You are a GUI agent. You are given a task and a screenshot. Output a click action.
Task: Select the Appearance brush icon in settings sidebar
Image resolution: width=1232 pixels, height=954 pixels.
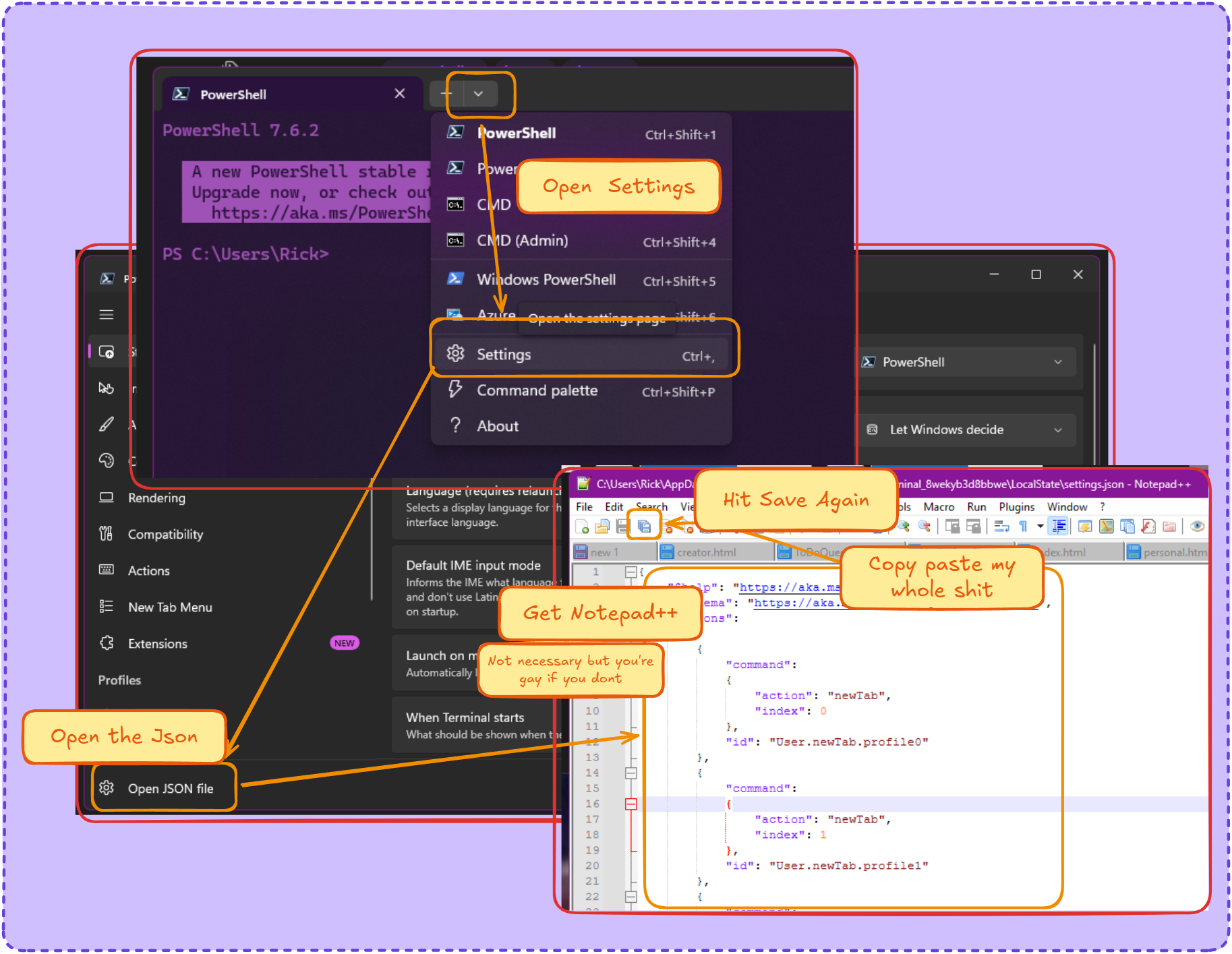(x=107, y=424)
